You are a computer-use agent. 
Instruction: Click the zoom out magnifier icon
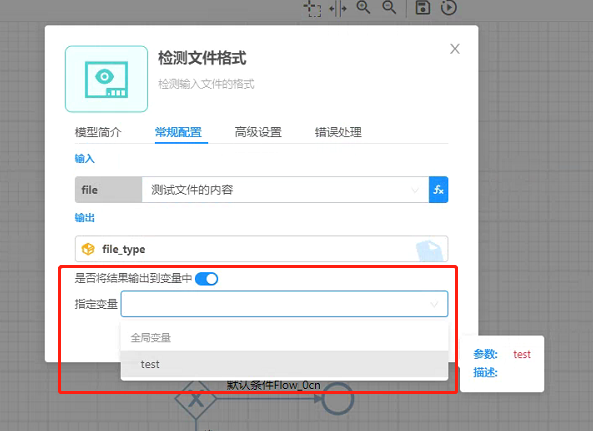pos(389,7)
